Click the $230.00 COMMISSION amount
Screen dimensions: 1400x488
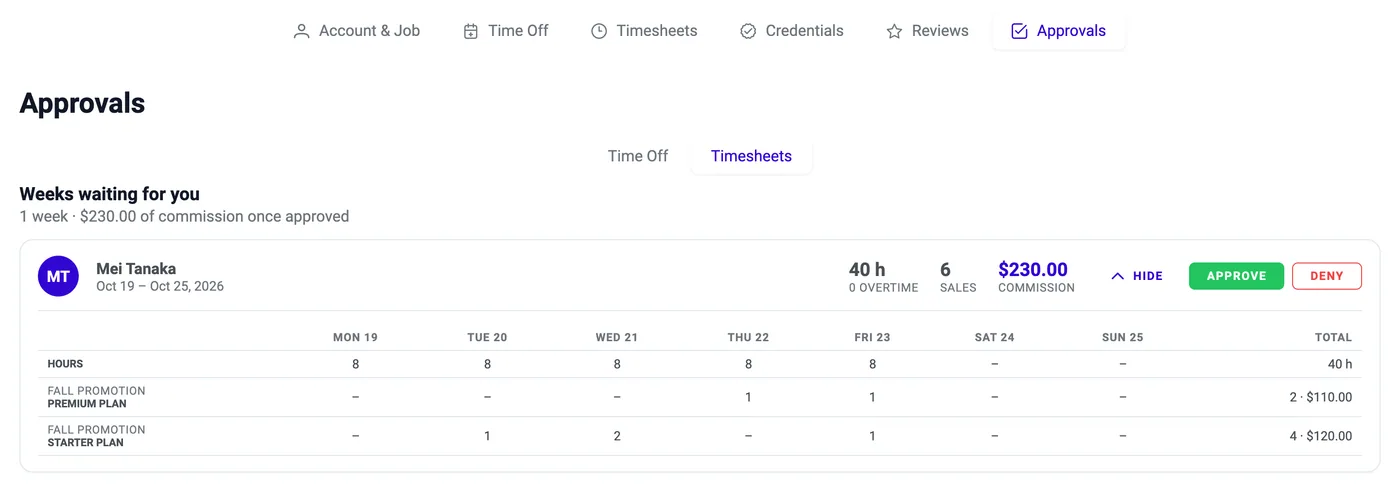coord(1036,277)
